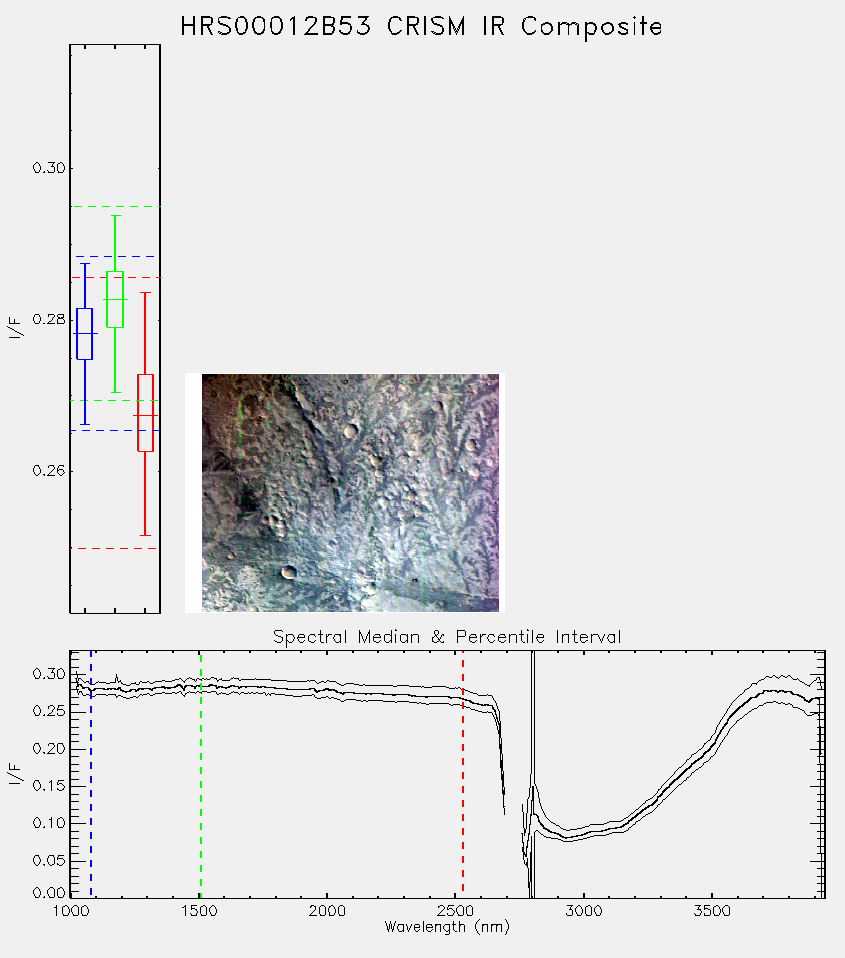Click the spike artifact near 2800 nm
The image size is (845, 958).
tap(533, 774)
